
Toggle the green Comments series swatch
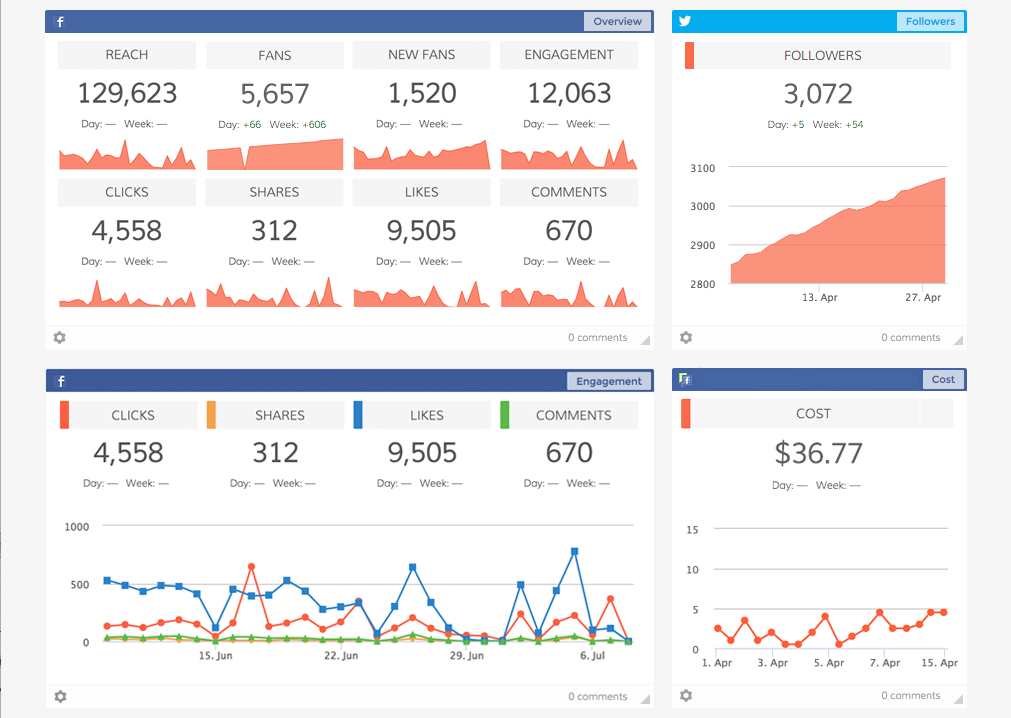tap(504, 415)
